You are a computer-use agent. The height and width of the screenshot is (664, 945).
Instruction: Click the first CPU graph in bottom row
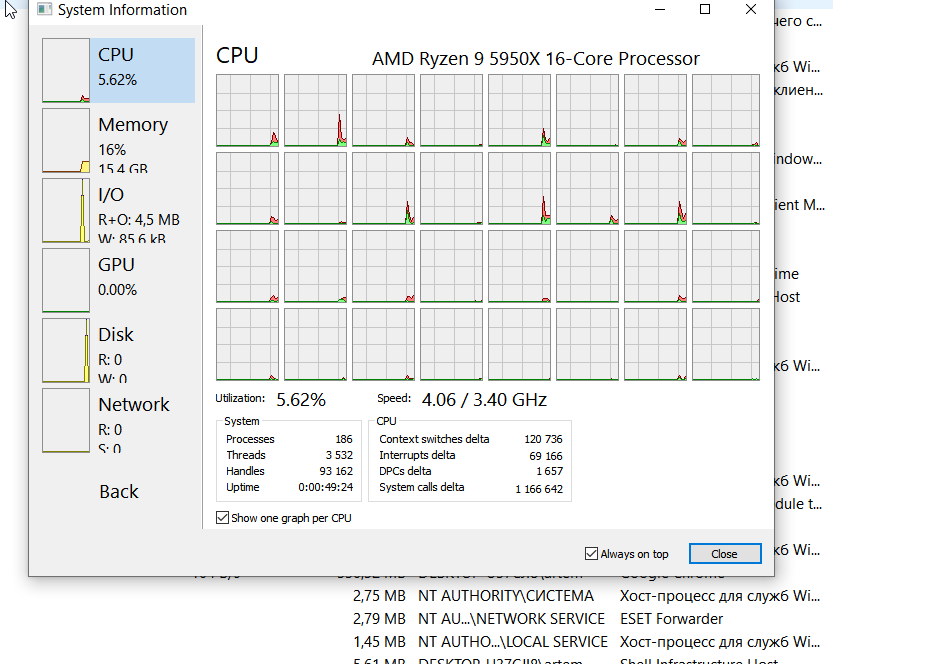tap(247, 344)
